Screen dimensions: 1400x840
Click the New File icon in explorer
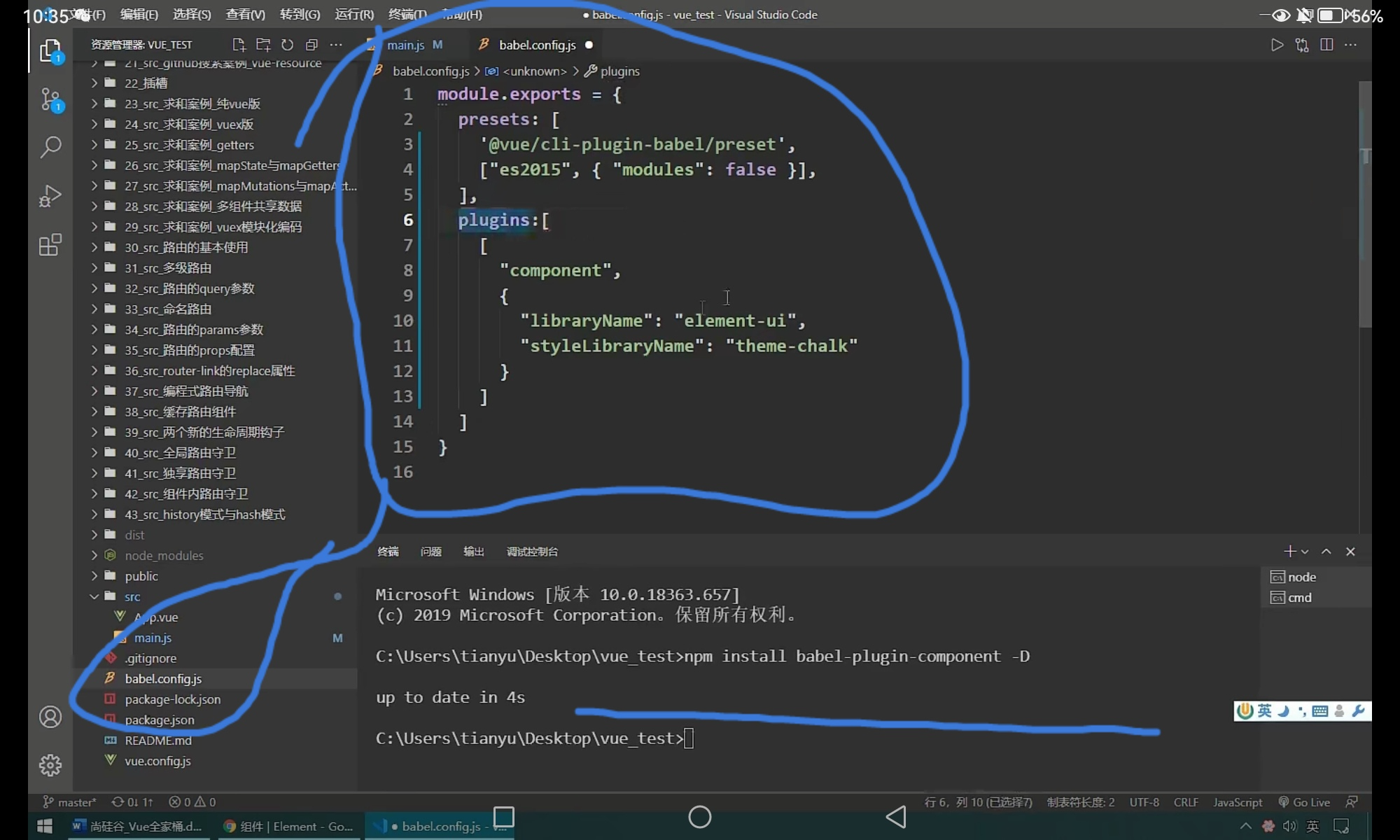tap(239, 45)
